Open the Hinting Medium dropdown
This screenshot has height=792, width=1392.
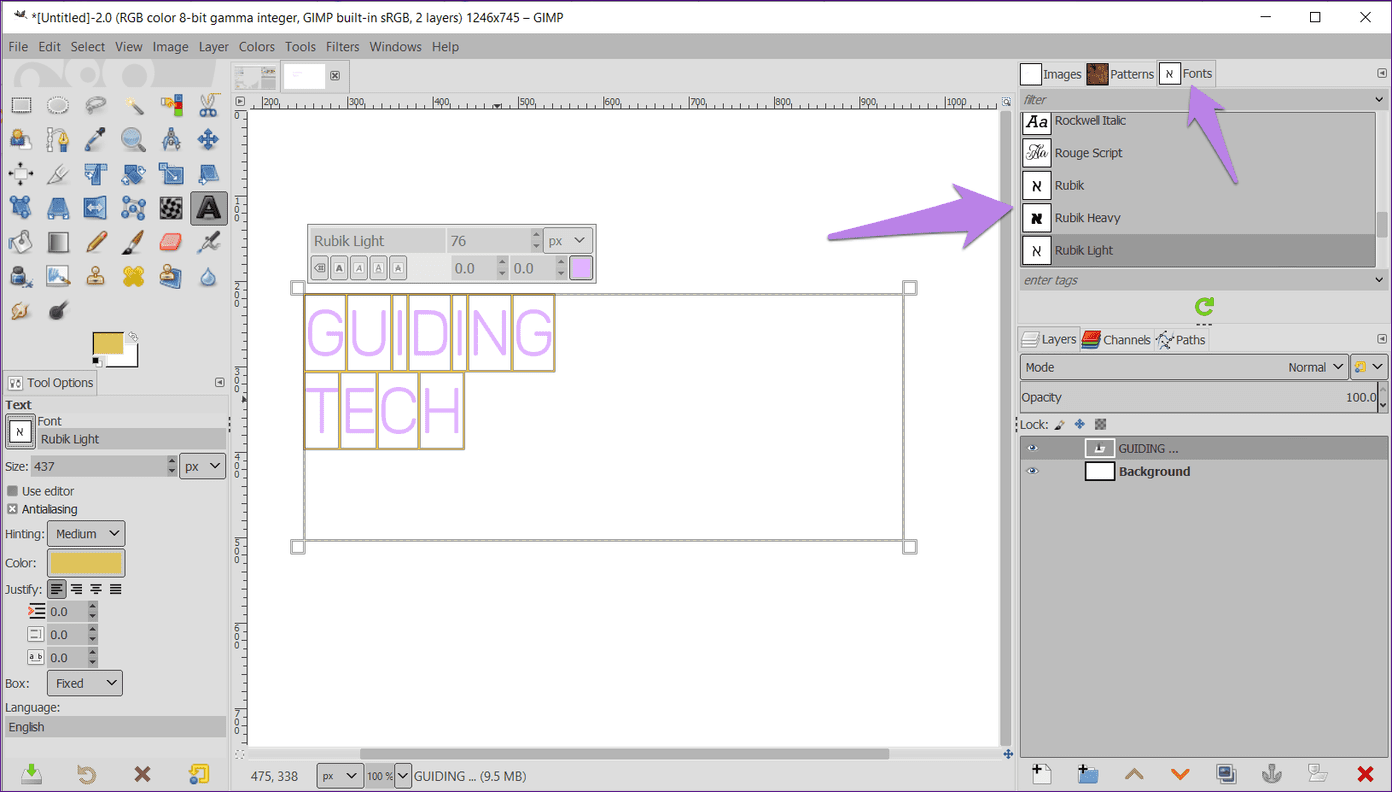pyautogui.click(x=87, y=534)
